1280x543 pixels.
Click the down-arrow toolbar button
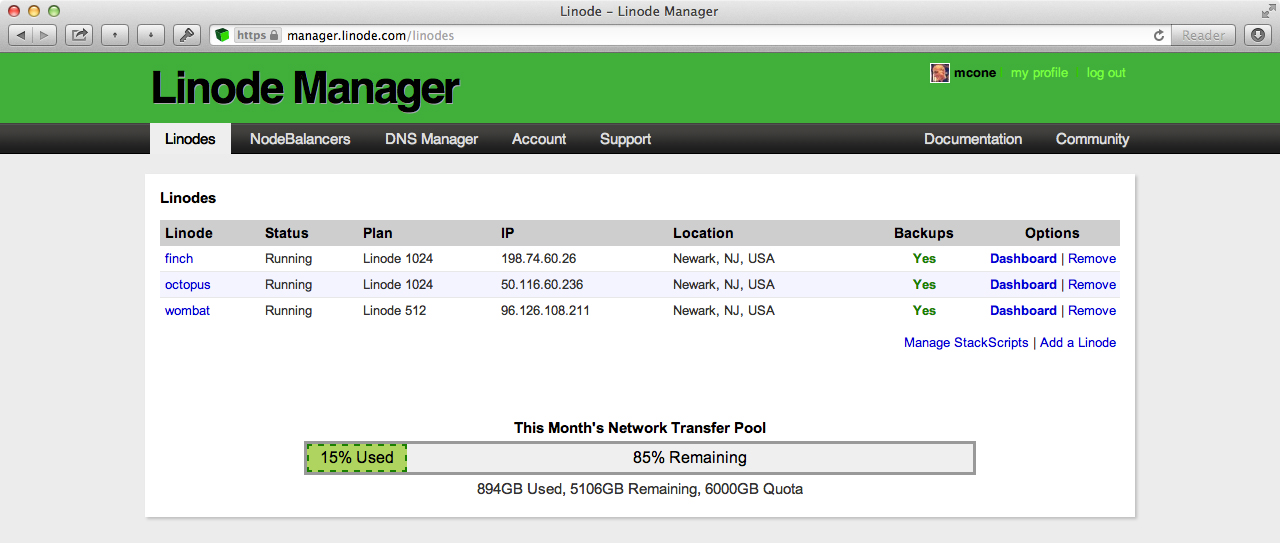coord(151,35)
